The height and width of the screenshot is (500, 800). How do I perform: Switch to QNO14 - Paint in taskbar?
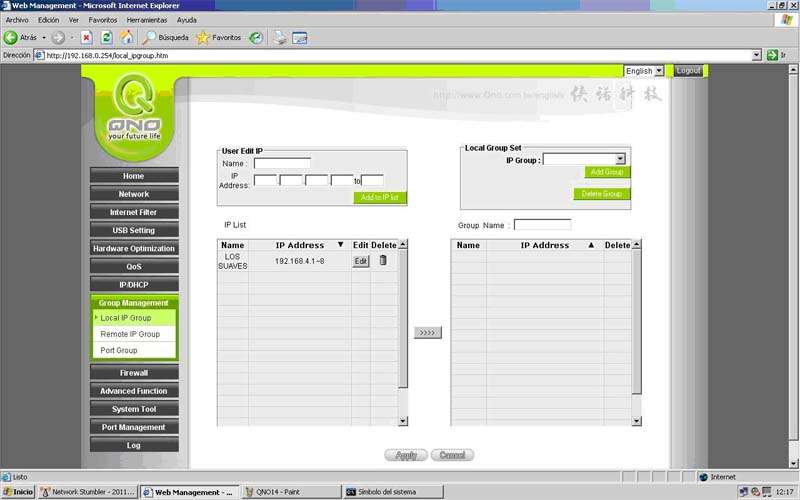coord(288,492)
